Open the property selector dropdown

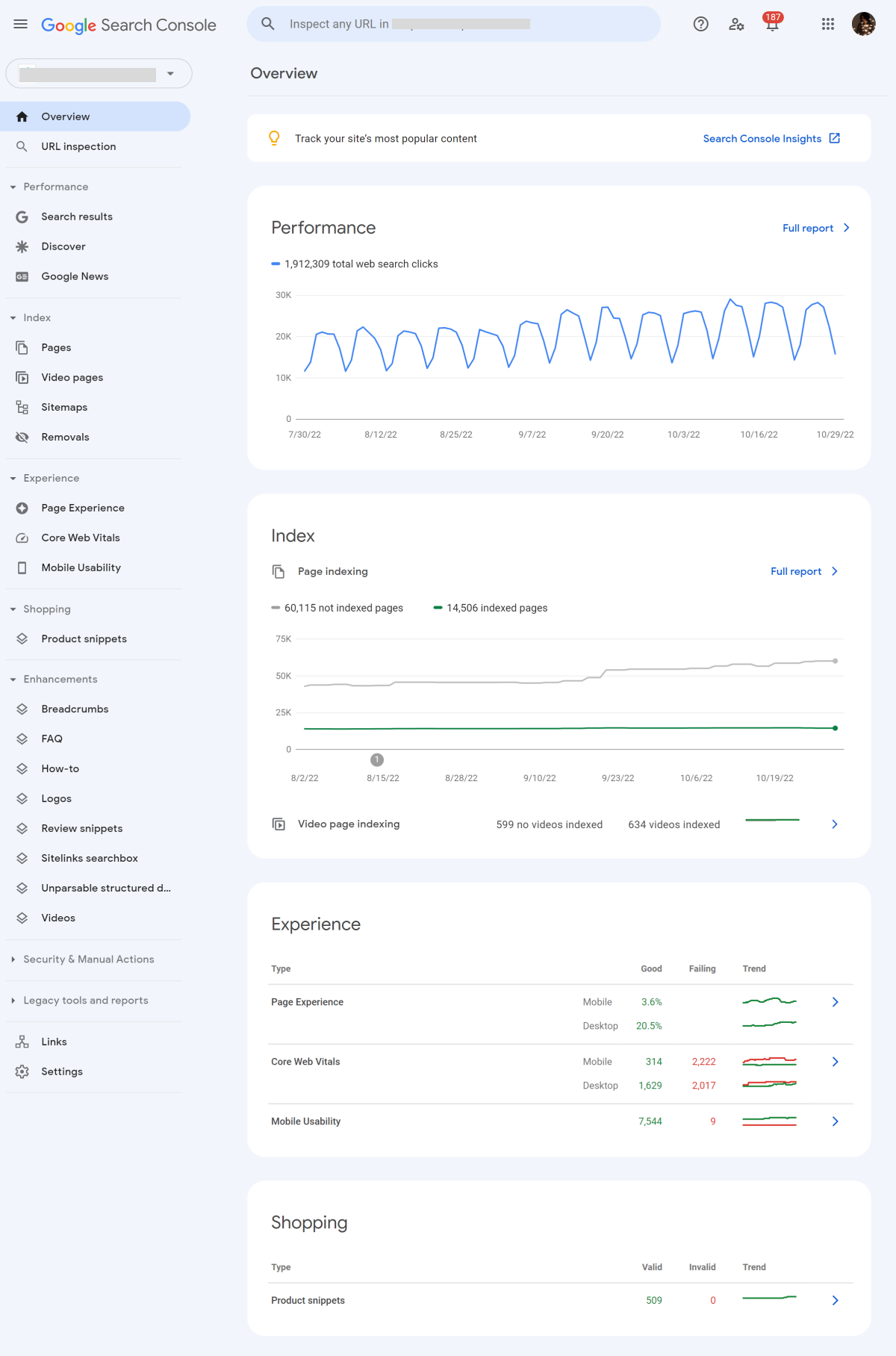pyautogui.click(x=99, y=74)
